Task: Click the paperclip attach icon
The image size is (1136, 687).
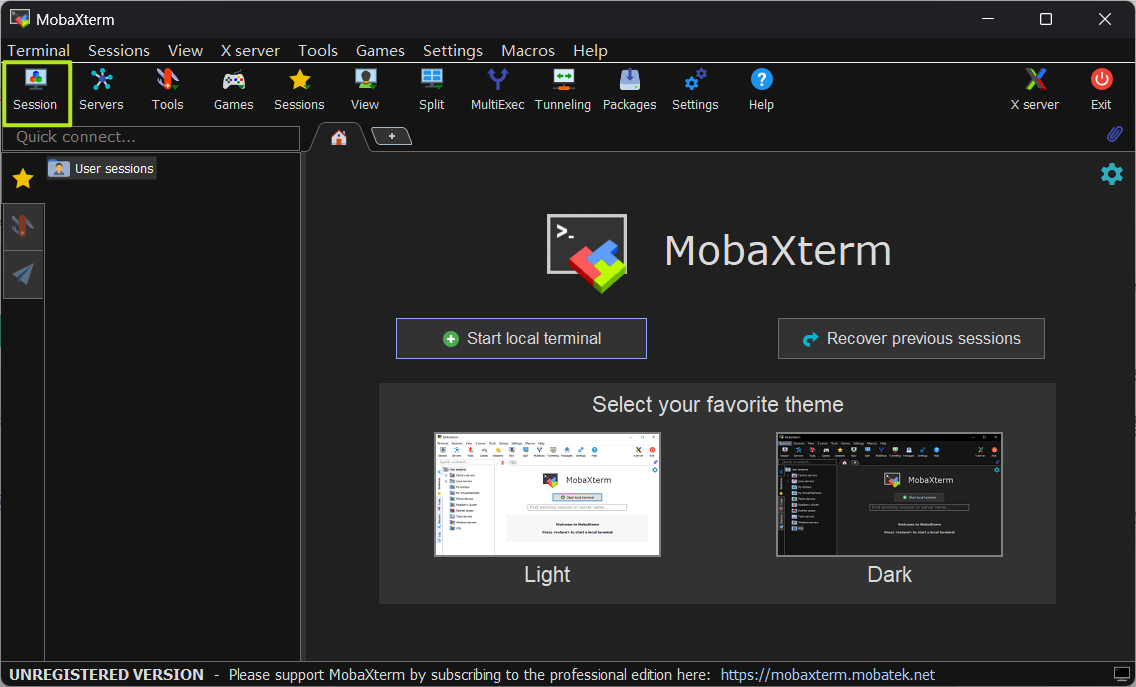Action: [x=1114, y=134]
